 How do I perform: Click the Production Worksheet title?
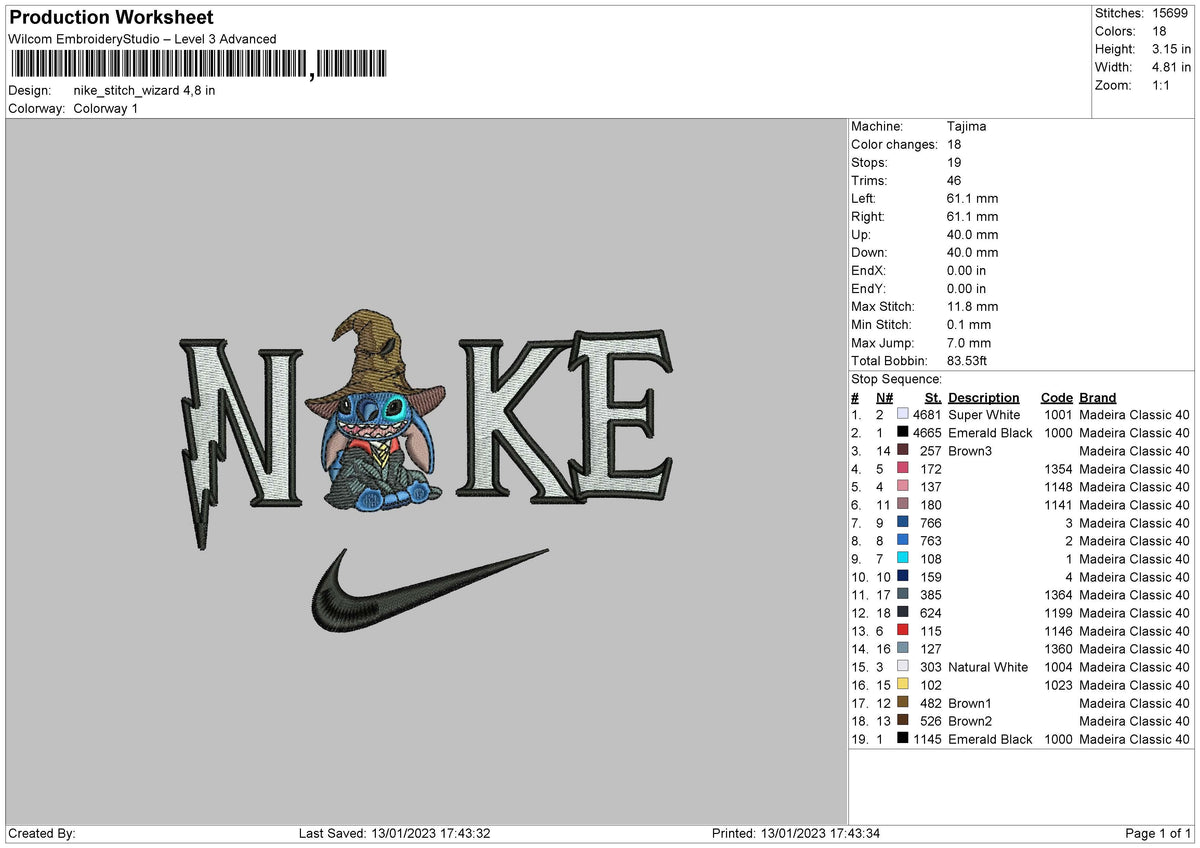click(111, 18)
